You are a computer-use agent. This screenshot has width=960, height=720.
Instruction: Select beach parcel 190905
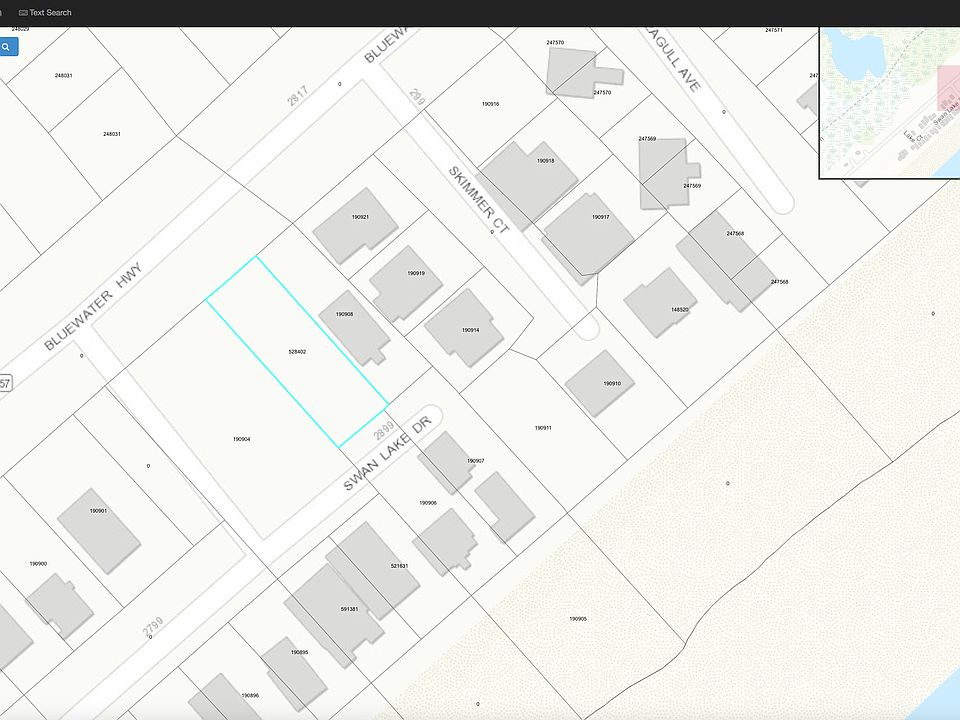[x=578, y=619]
